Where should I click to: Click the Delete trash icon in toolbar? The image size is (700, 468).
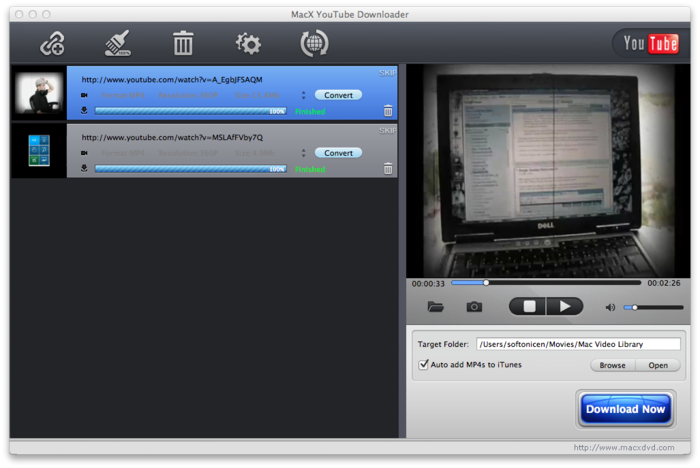tap(183, 44)
